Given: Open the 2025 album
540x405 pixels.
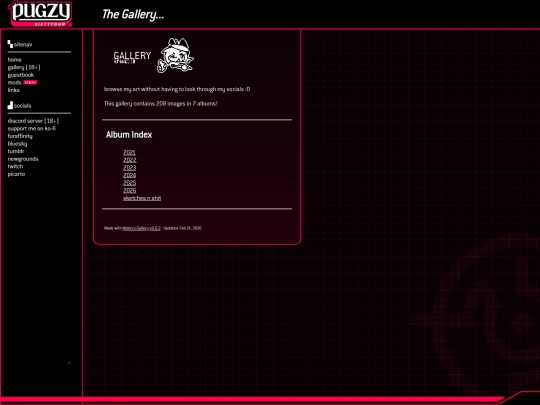Looking at the screenshot, I should coord(129,183).
